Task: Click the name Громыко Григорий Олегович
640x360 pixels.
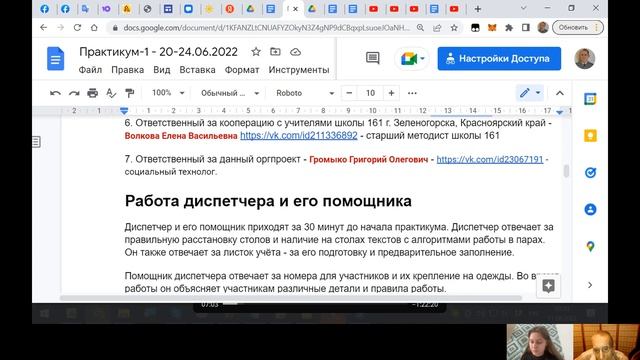Action: click(369, 160)
